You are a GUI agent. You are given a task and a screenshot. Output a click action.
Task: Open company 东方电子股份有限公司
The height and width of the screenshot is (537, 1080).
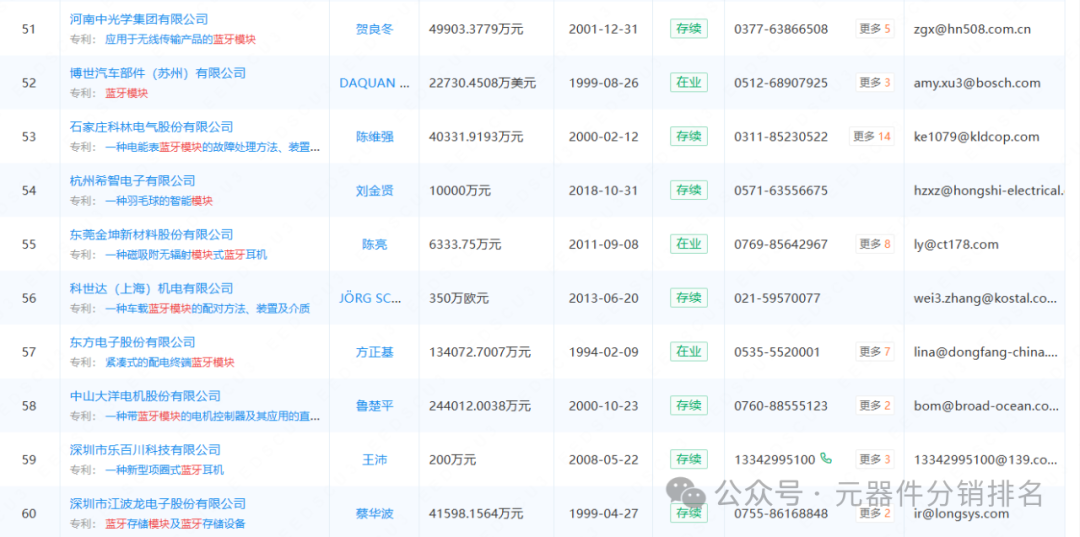[x=133, y=341]
